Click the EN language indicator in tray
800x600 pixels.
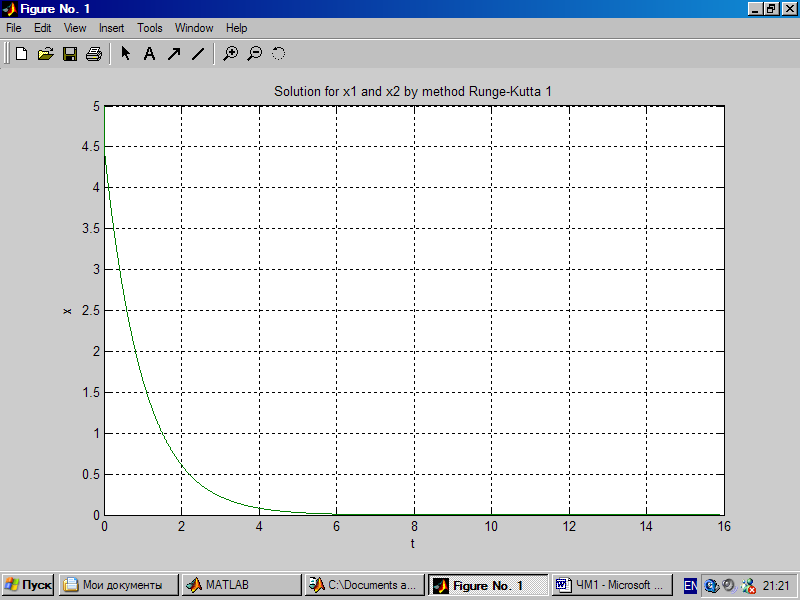pyautogui.click(x=690, y=585)
